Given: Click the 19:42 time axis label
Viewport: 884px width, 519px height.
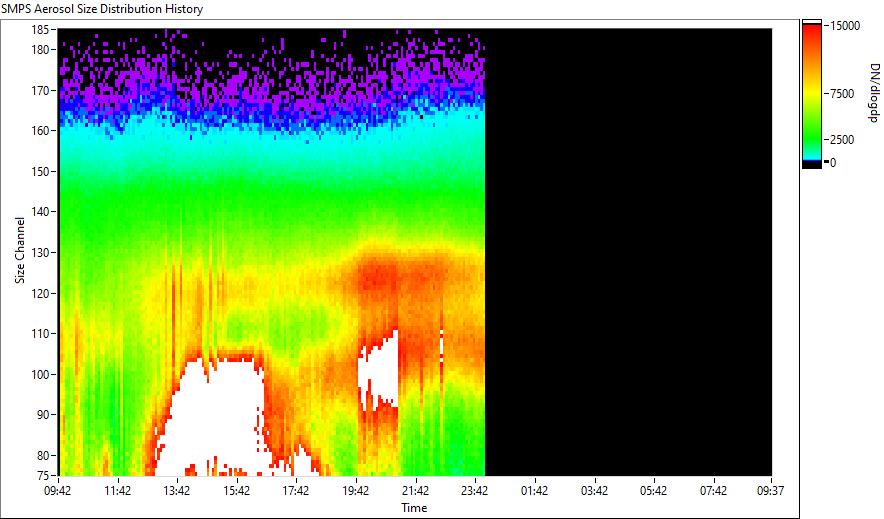Looking at the screenshot, I should [x=355, y=491].
